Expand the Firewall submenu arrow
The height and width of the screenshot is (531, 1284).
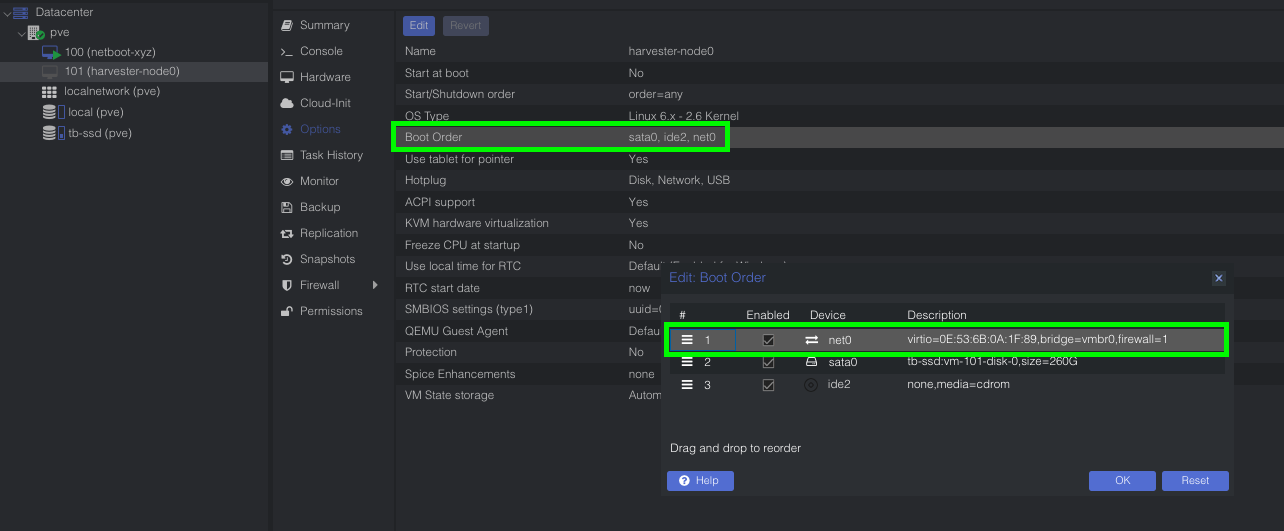(375, 285)
